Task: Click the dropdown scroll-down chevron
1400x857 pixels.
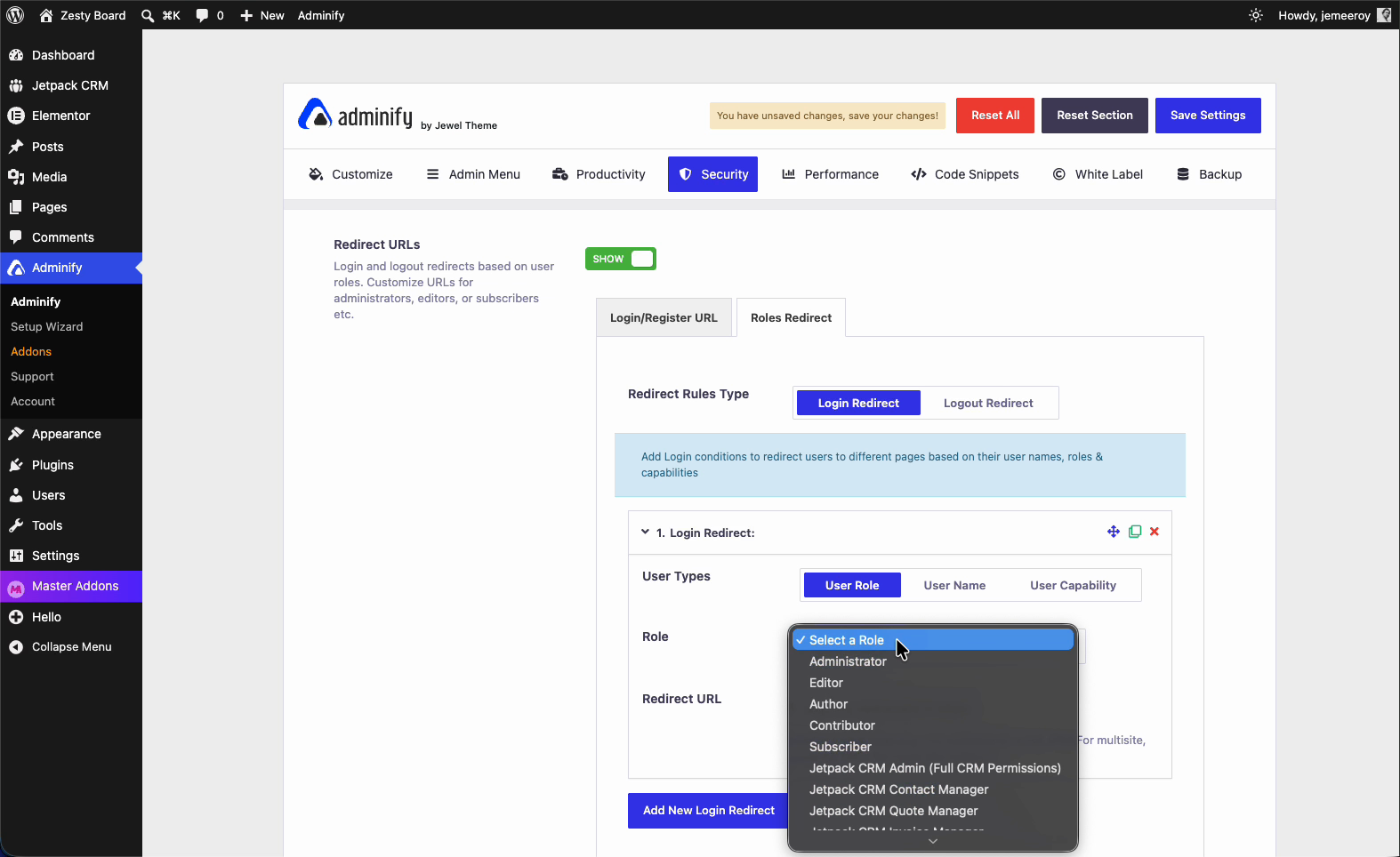Action: (933, 841)
